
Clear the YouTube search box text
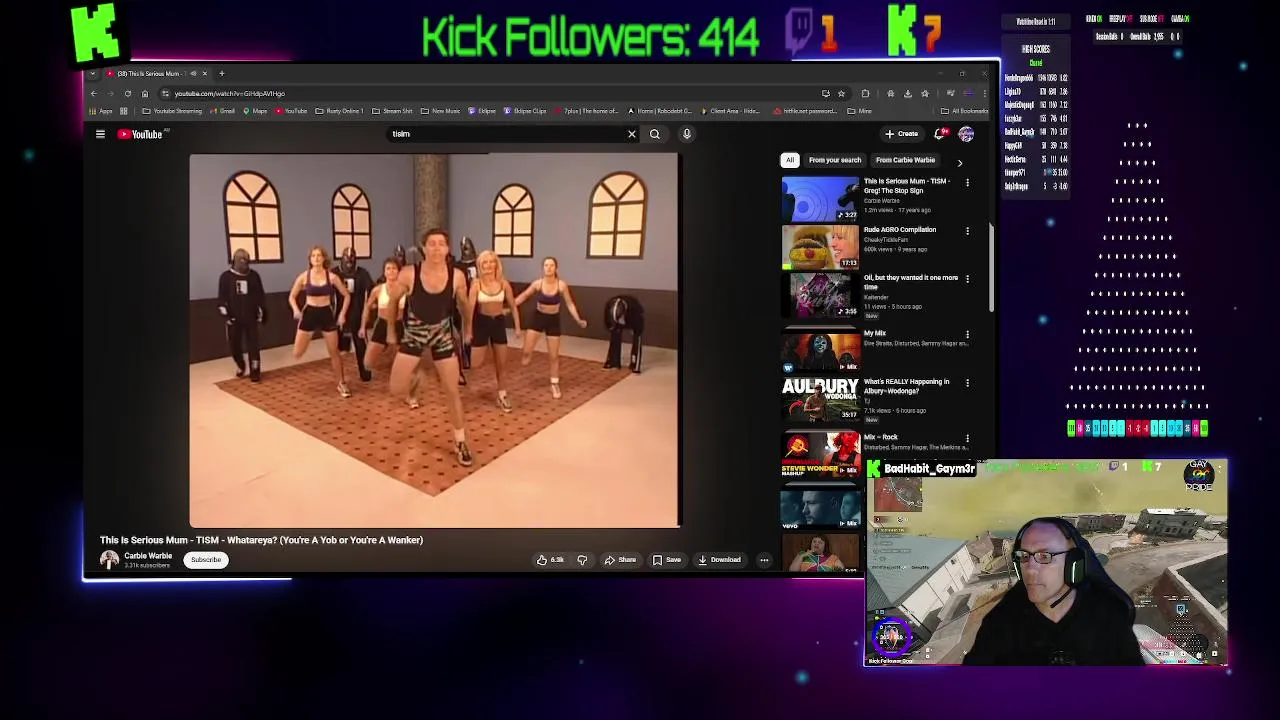631,134
